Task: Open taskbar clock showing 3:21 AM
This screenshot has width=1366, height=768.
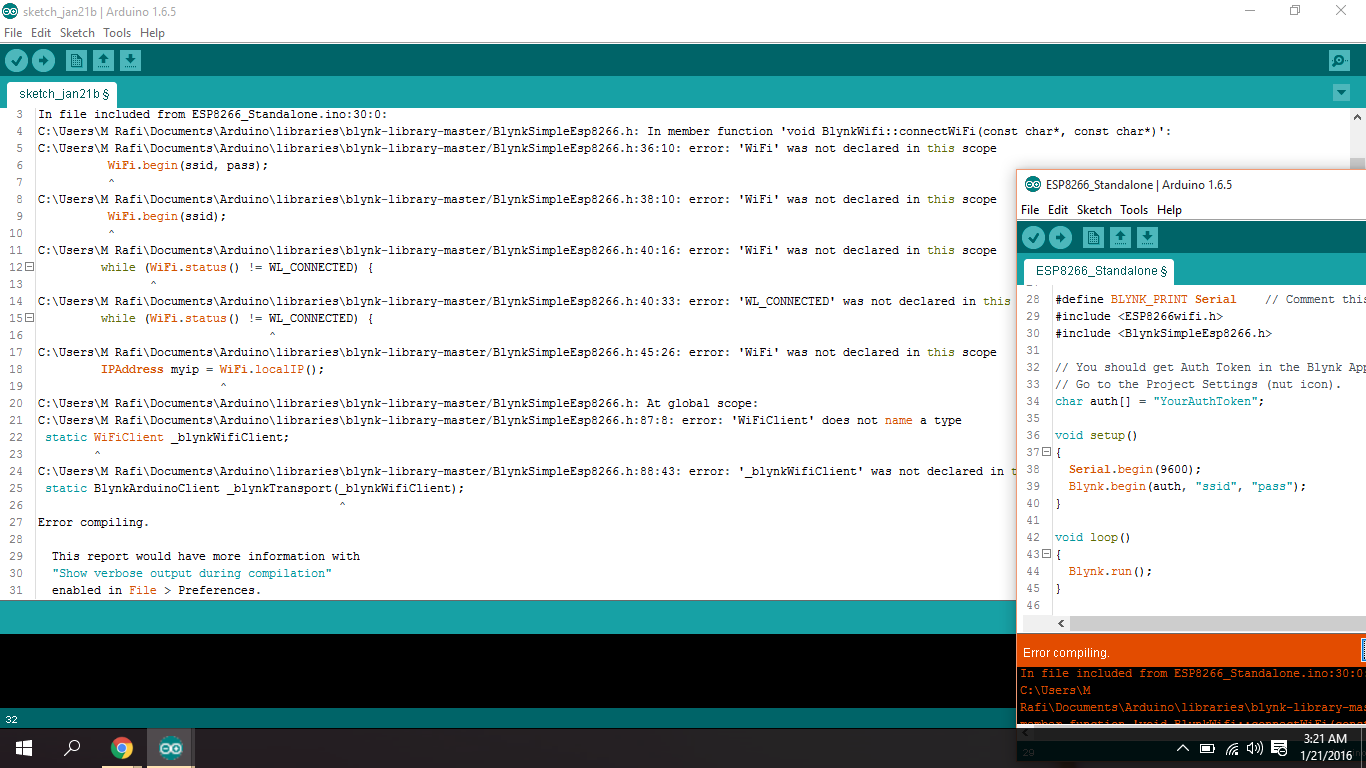Action: pos(1325,748)
